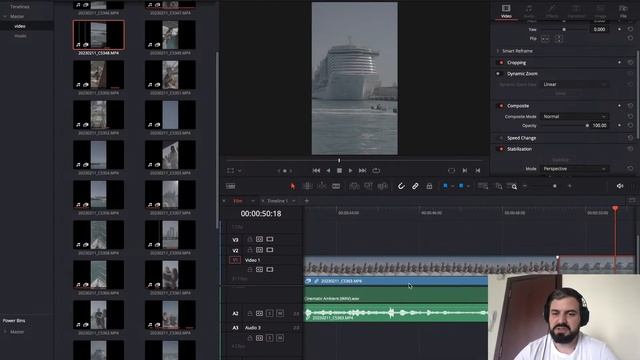Toggle the Position Lock icon
640x360 pixels.
tap(429, 186)
